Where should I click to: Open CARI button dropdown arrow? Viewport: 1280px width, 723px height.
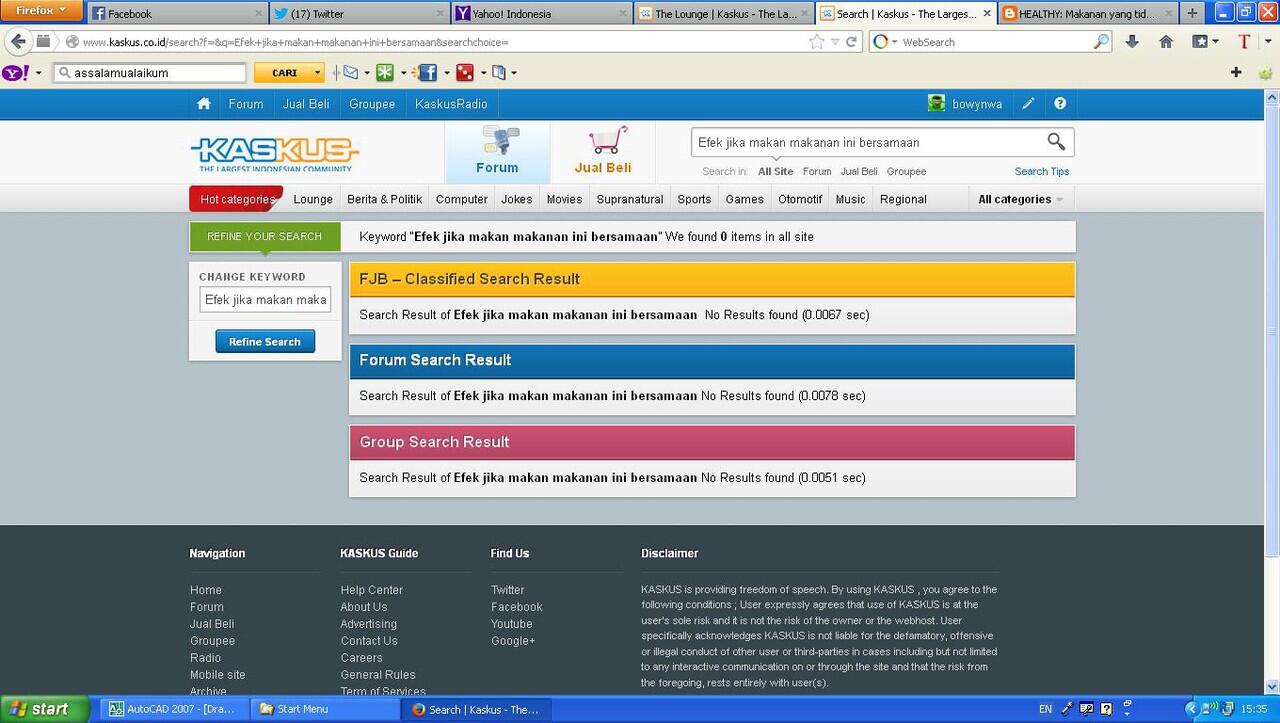pyautogui.click(x=319, y=73)
